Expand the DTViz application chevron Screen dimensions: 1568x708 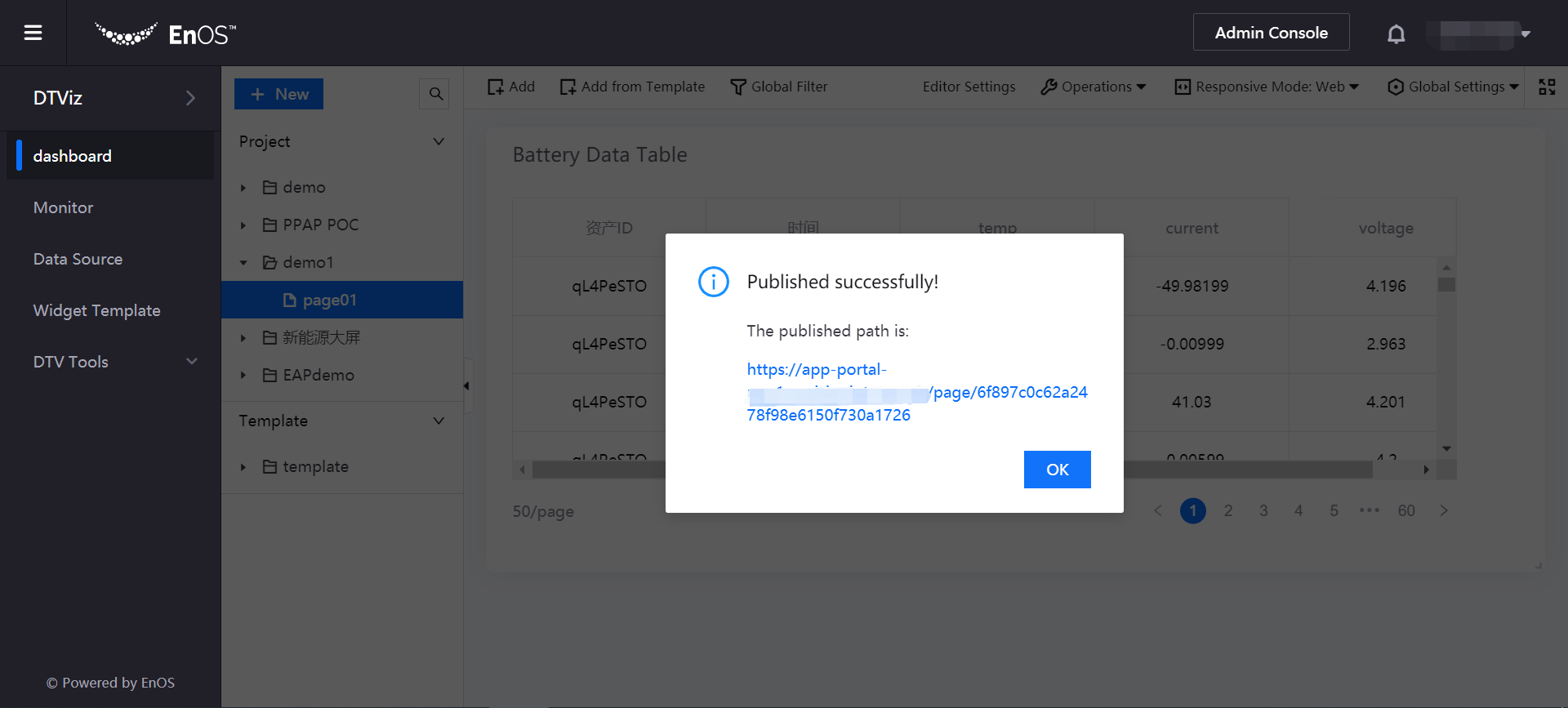190,98
